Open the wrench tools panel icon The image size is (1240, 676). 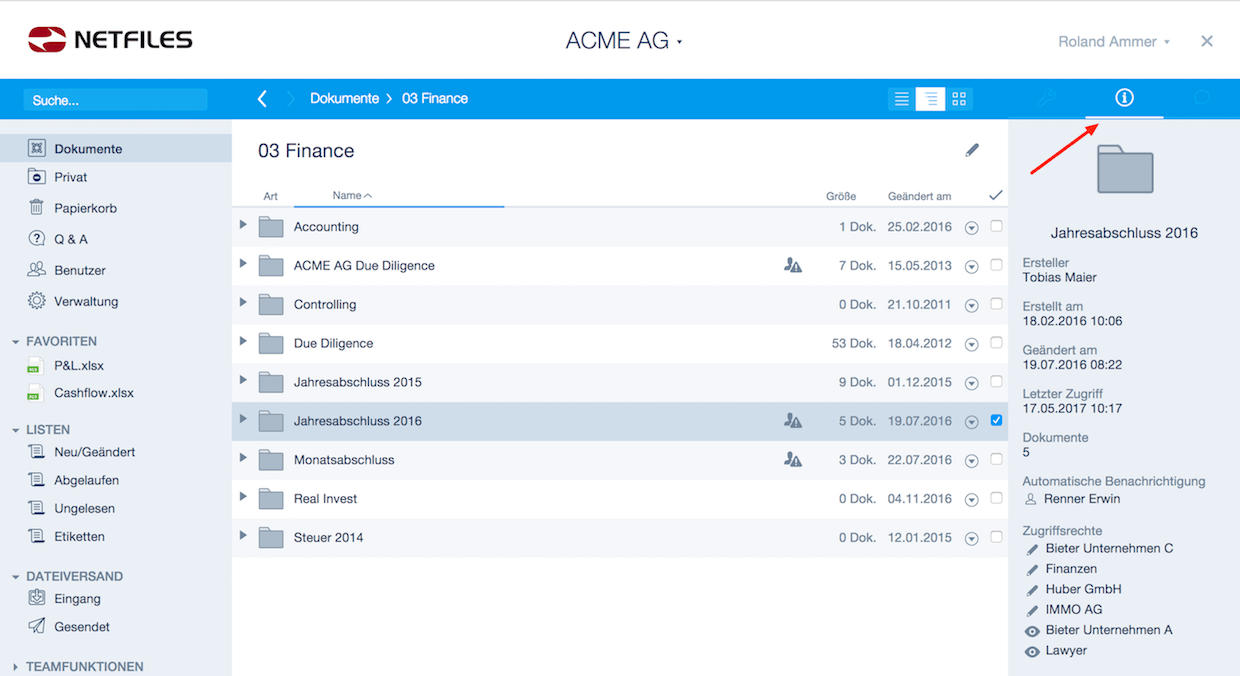coord(1047,98)
